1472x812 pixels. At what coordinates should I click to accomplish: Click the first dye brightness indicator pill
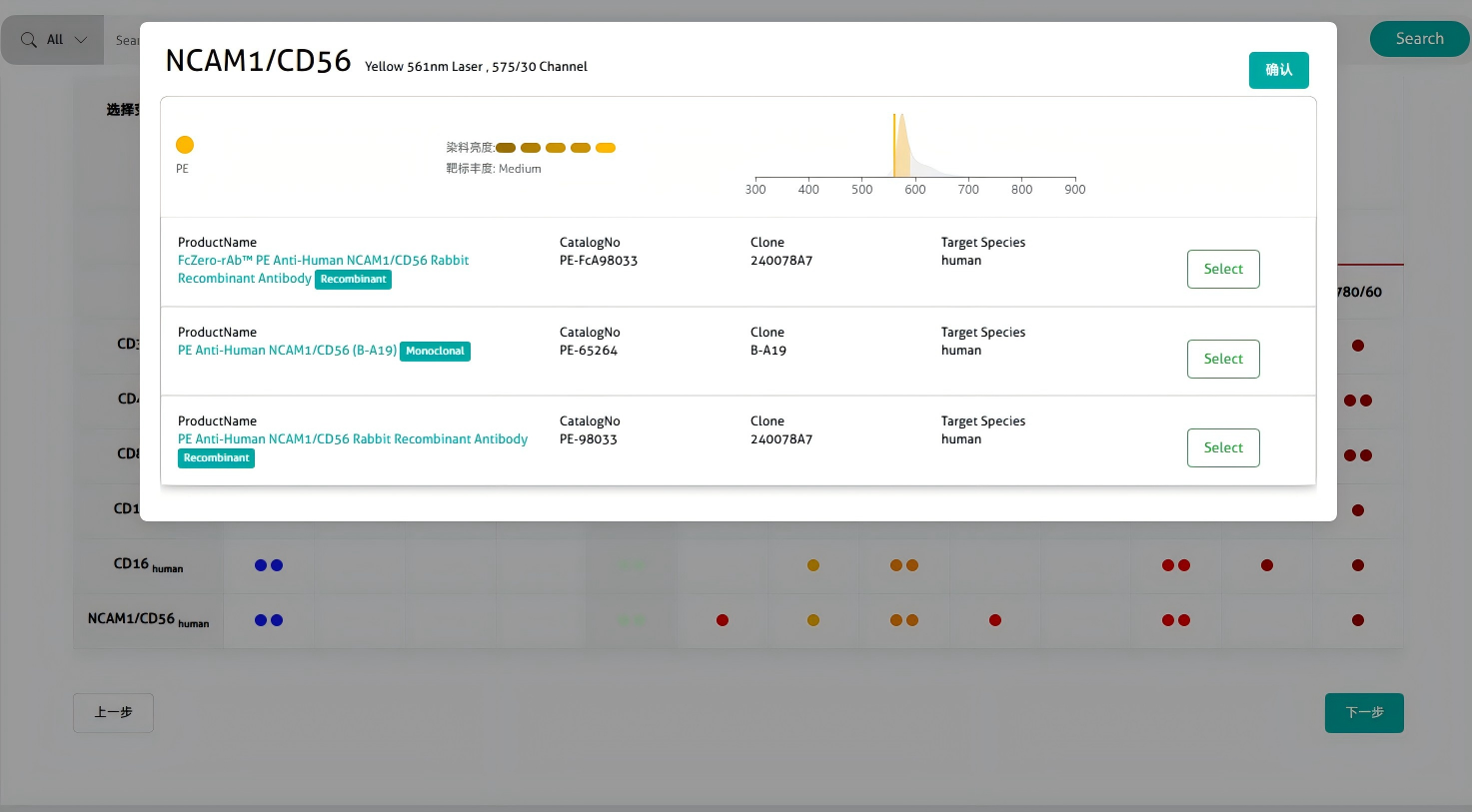pyautogui.click(x=506, y=148)
